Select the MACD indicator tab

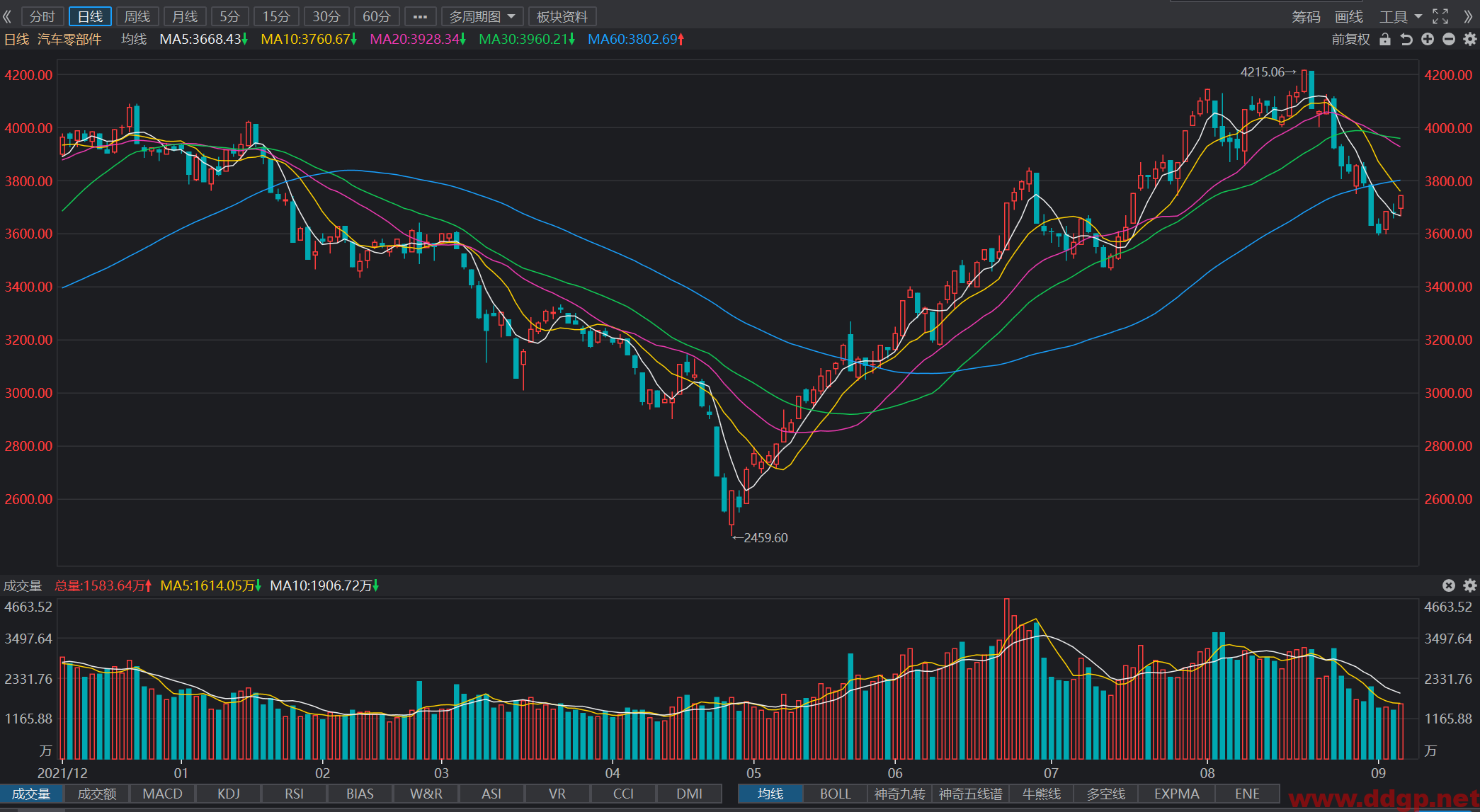[x=163, y=794]
